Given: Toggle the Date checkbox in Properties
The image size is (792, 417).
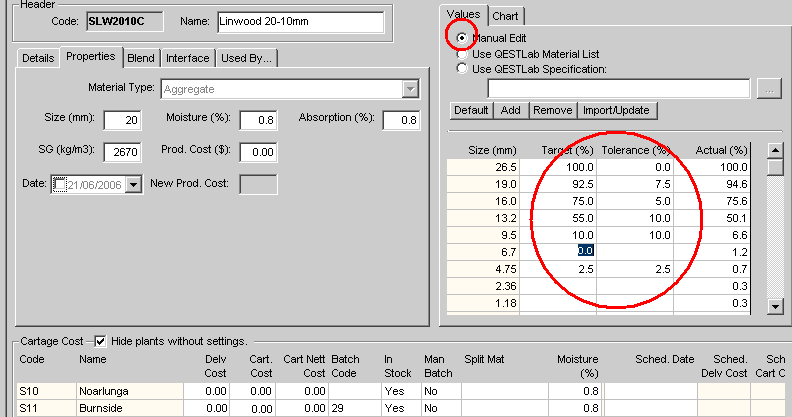Looking at the screenshot, I should pos(58,184).
